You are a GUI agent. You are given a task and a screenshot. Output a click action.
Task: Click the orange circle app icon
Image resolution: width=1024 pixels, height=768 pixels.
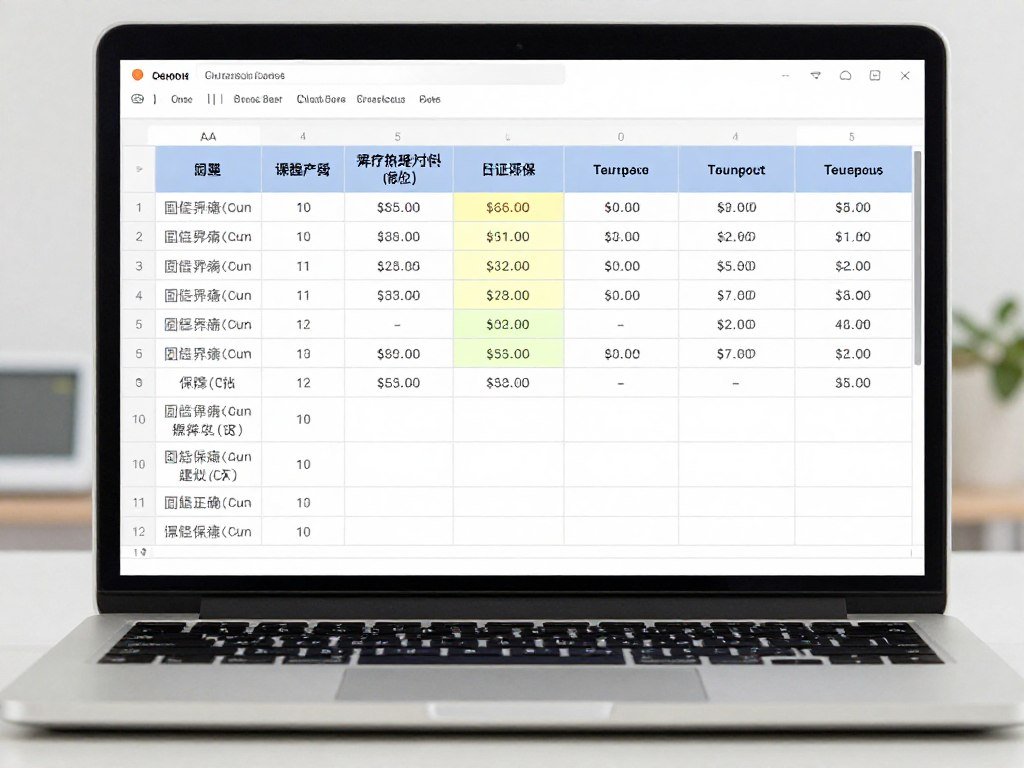(x=138, y=75)
